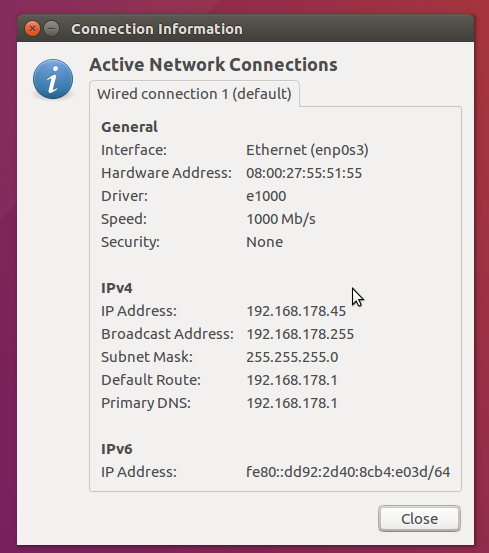The image size is (489, 553).
Task: Click the Security value None
Action: (x=264, y=242)
